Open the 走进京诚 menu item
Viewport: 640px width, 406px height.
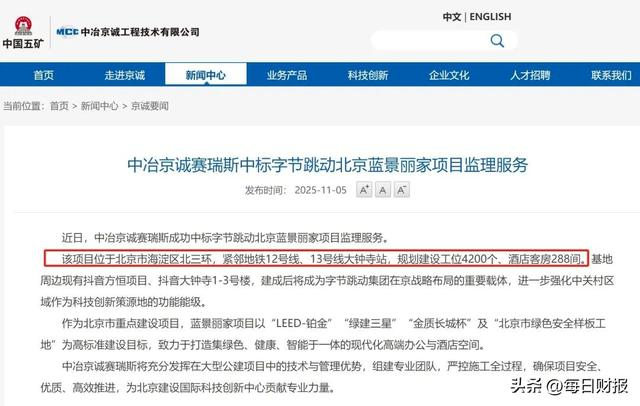click(124, 75)
